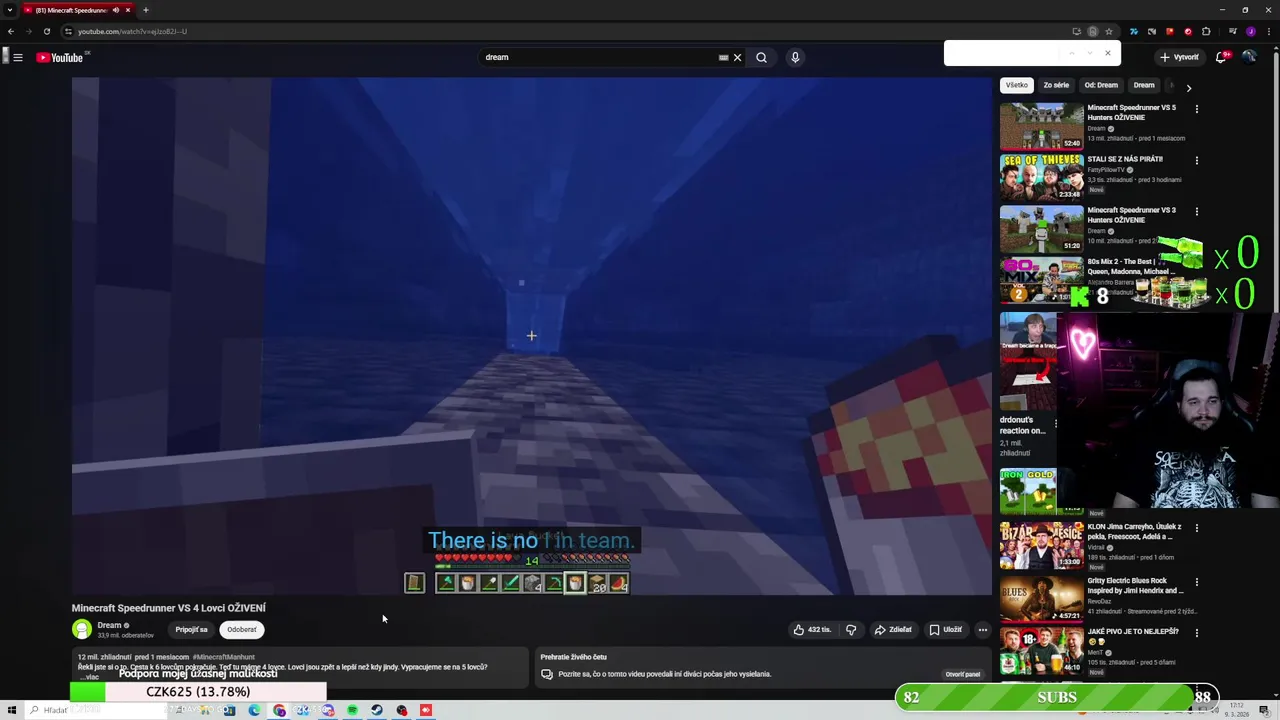Open options for Speedrunner VS 5 Hunters video
Image resolution: width=1280 pixels, height=720 pixels.
pyautogui.click(x=1197, y=109)
